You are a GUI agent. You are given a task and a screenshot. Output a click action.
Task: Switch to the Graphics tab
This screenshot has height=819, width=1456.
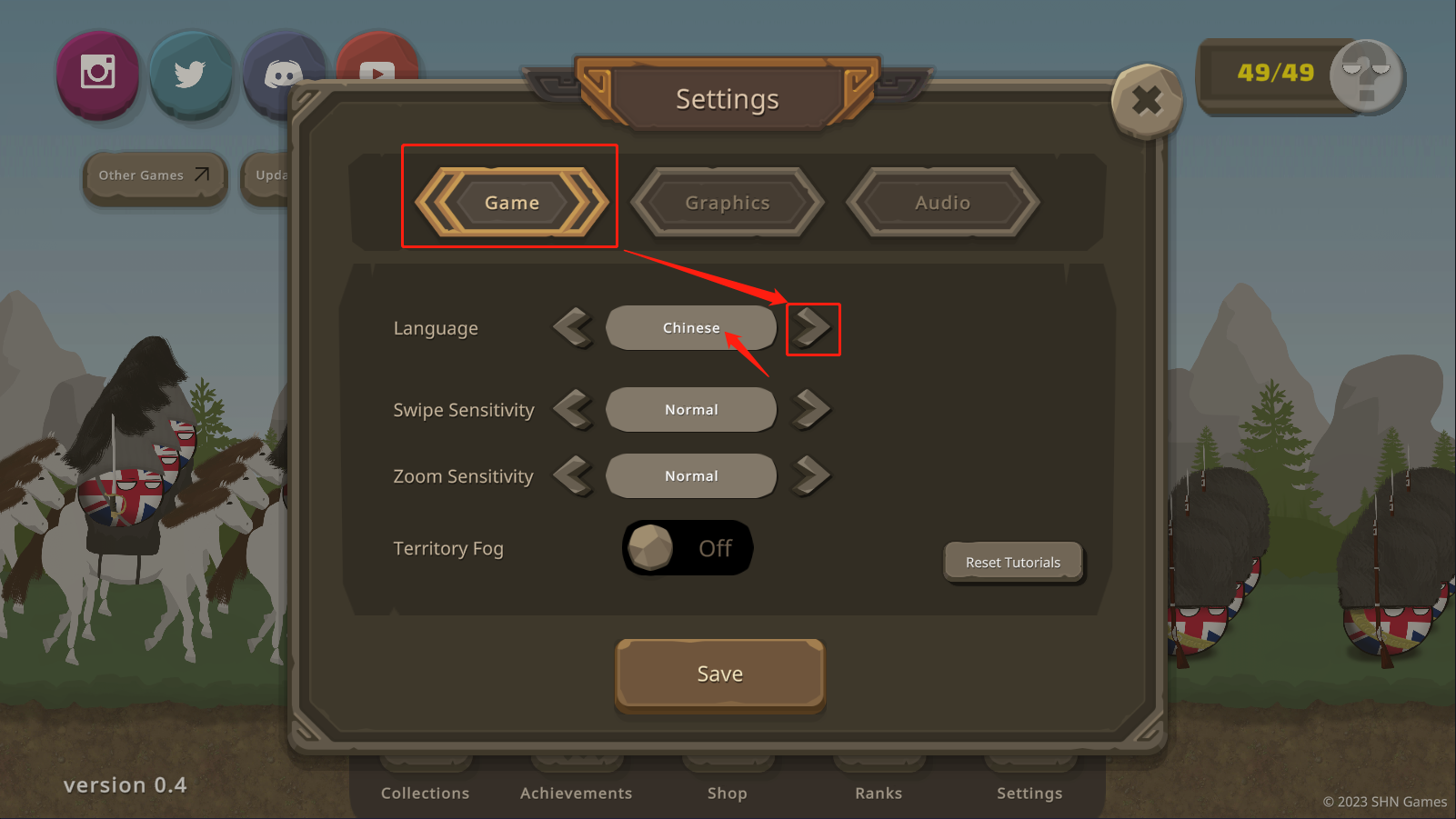tap(728, 202)
